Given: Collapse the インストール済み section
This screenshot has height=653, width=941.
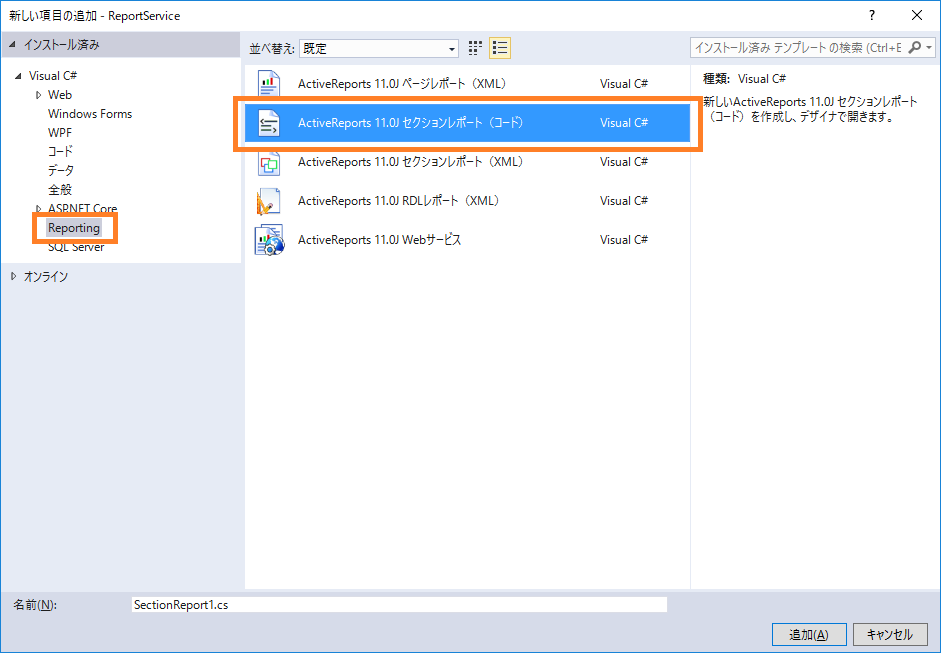Looking at the screenshot, I should [13, 44].
